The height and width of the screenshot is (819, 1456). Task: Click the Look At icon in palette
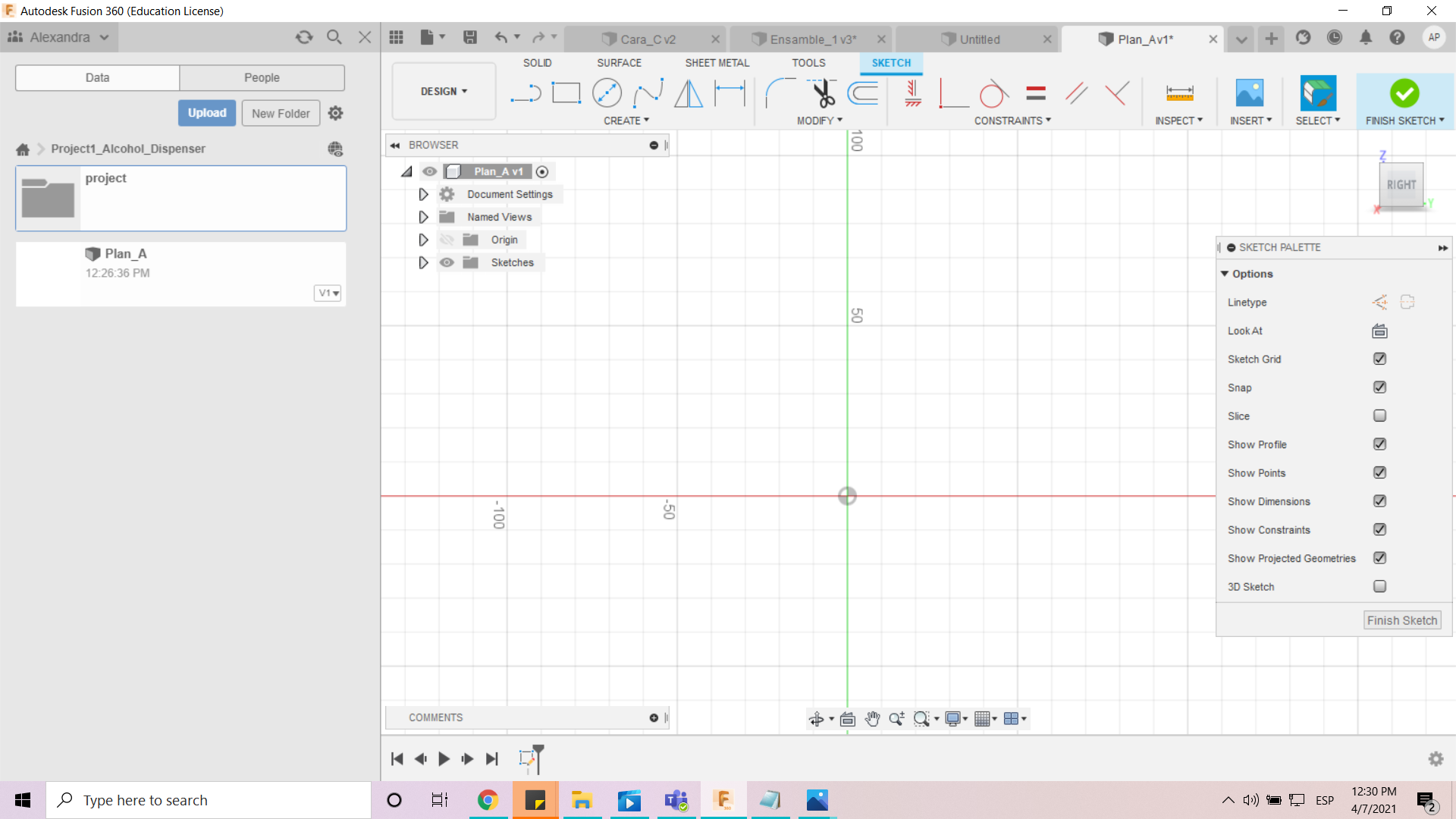pos(1379,331)
